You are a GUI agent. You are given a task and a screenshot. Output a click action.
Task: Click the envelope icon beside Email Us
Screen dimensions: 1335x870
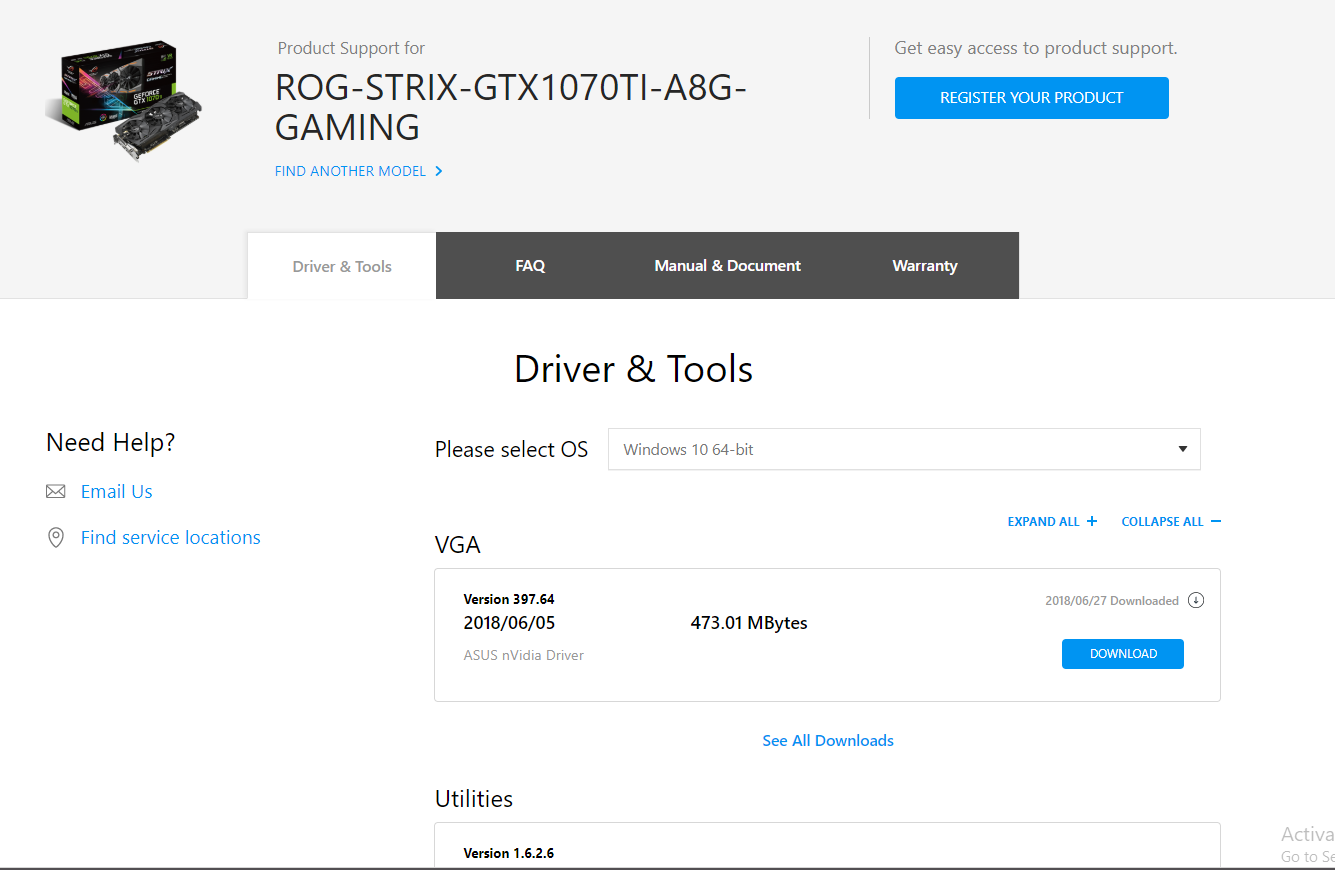pos(56,492)
